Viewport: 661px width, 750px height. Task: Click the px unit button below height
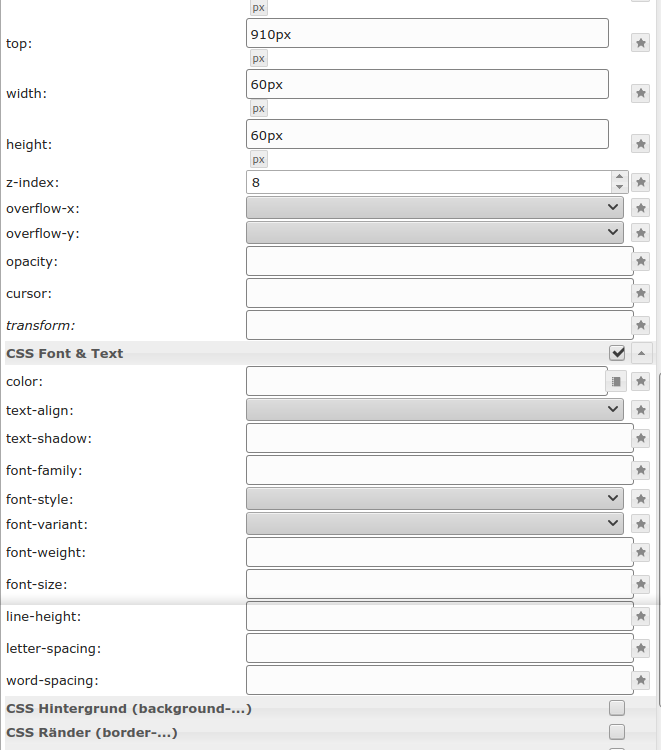(258, 159)
